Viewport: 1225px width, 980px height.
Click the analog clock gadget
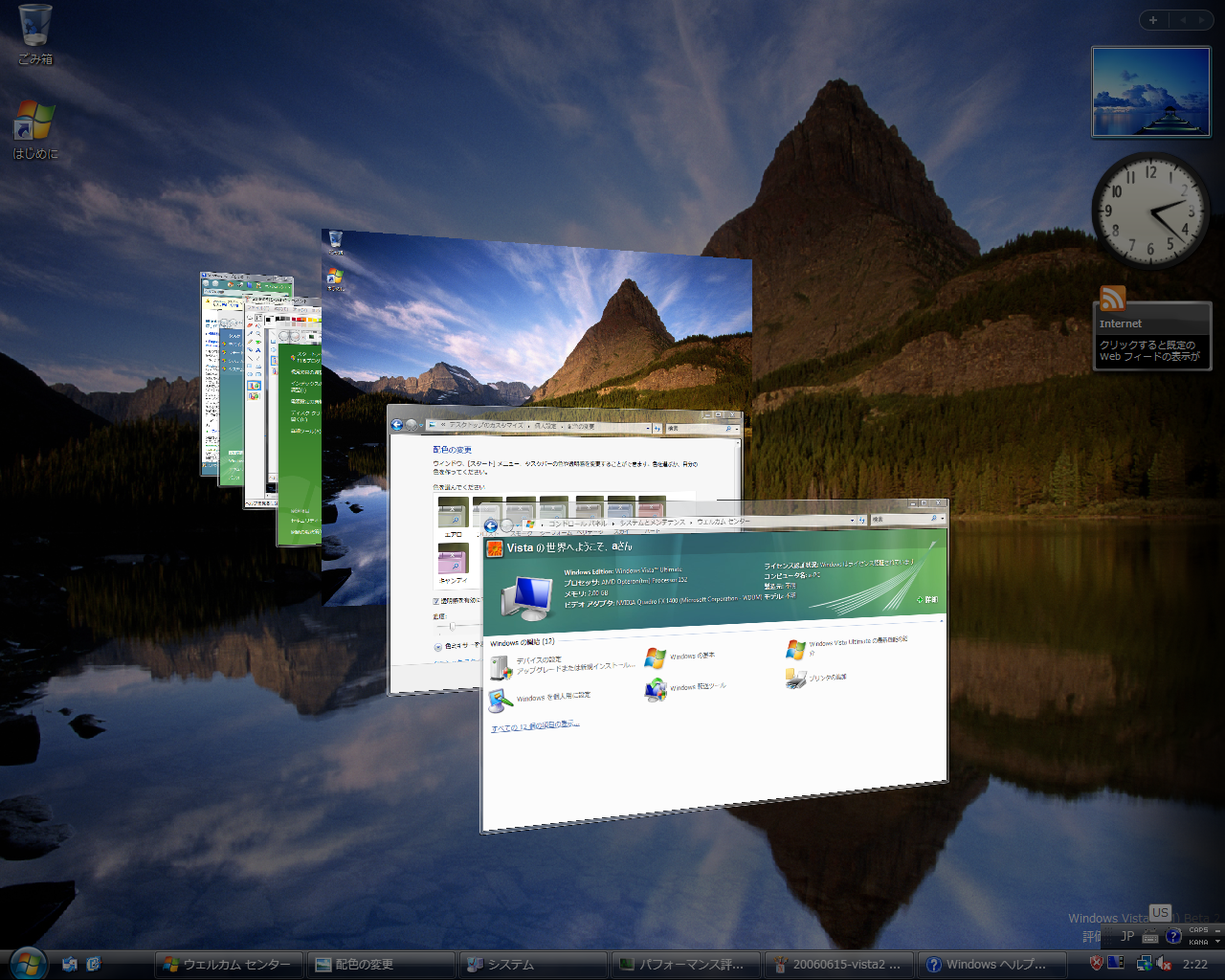(x=1150, y=210)
